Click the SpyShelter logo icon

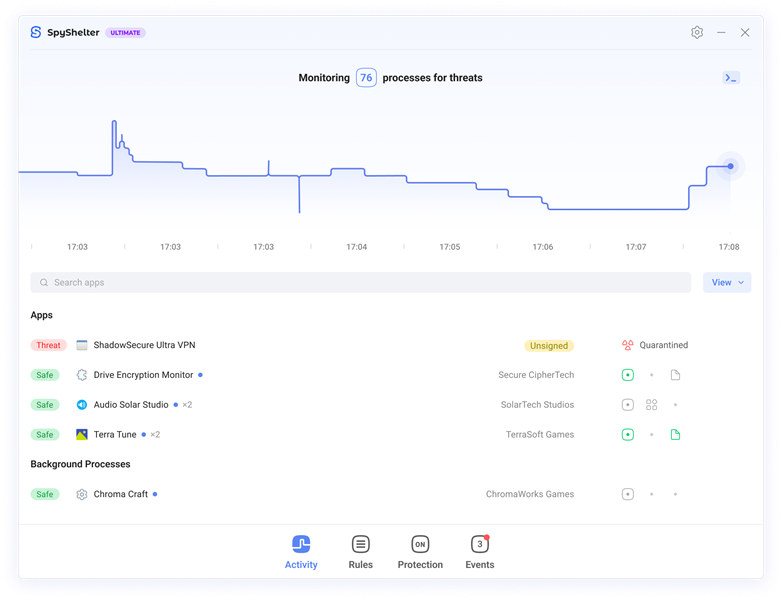(x=36, y=32)
